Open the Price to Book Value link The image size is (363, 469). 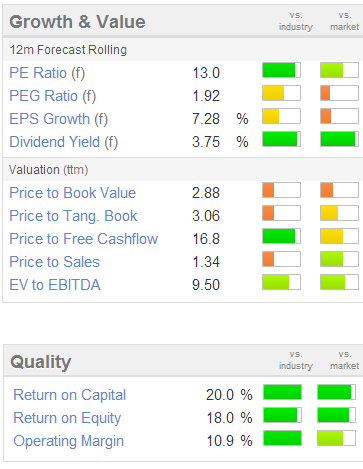[x=73, y=193]
